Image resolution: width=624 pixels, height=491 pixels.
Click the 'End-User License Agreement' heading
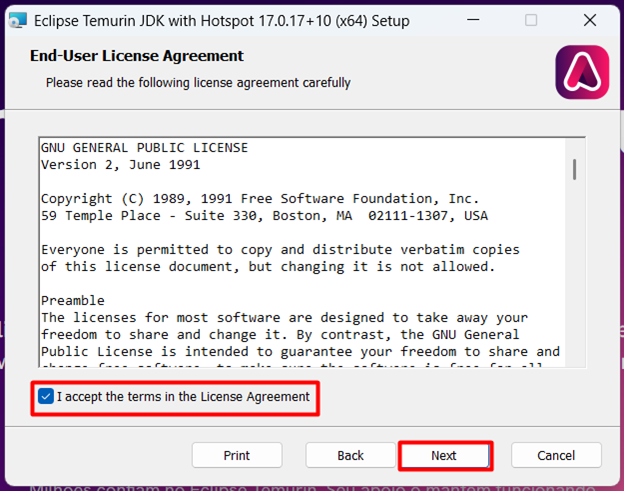tap(137, 56)
